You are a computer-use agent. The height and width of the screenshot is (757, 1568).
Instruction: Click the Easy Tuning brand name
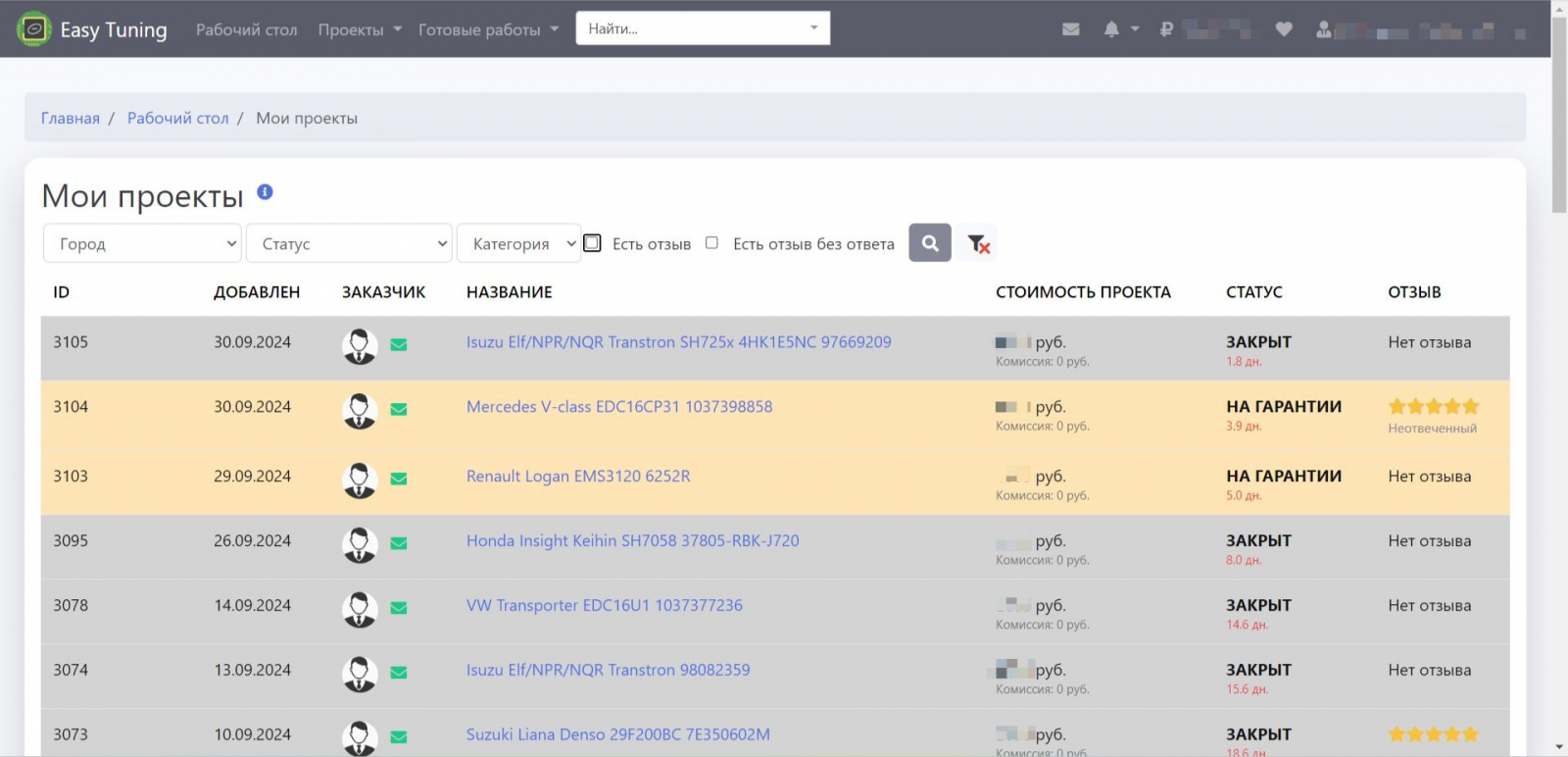114,29
